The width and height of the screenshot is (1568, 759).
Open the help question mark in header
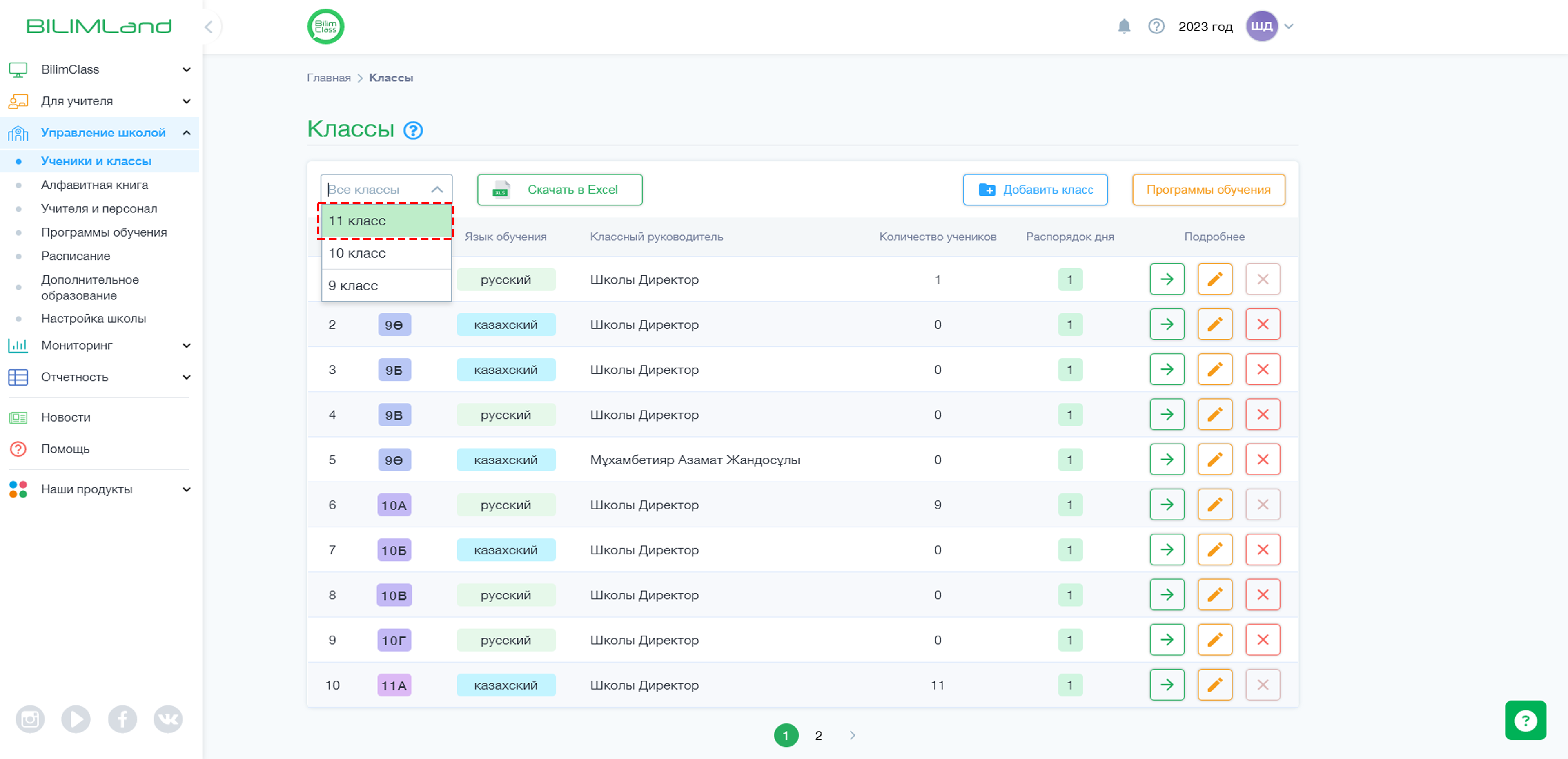[1156, 26]
